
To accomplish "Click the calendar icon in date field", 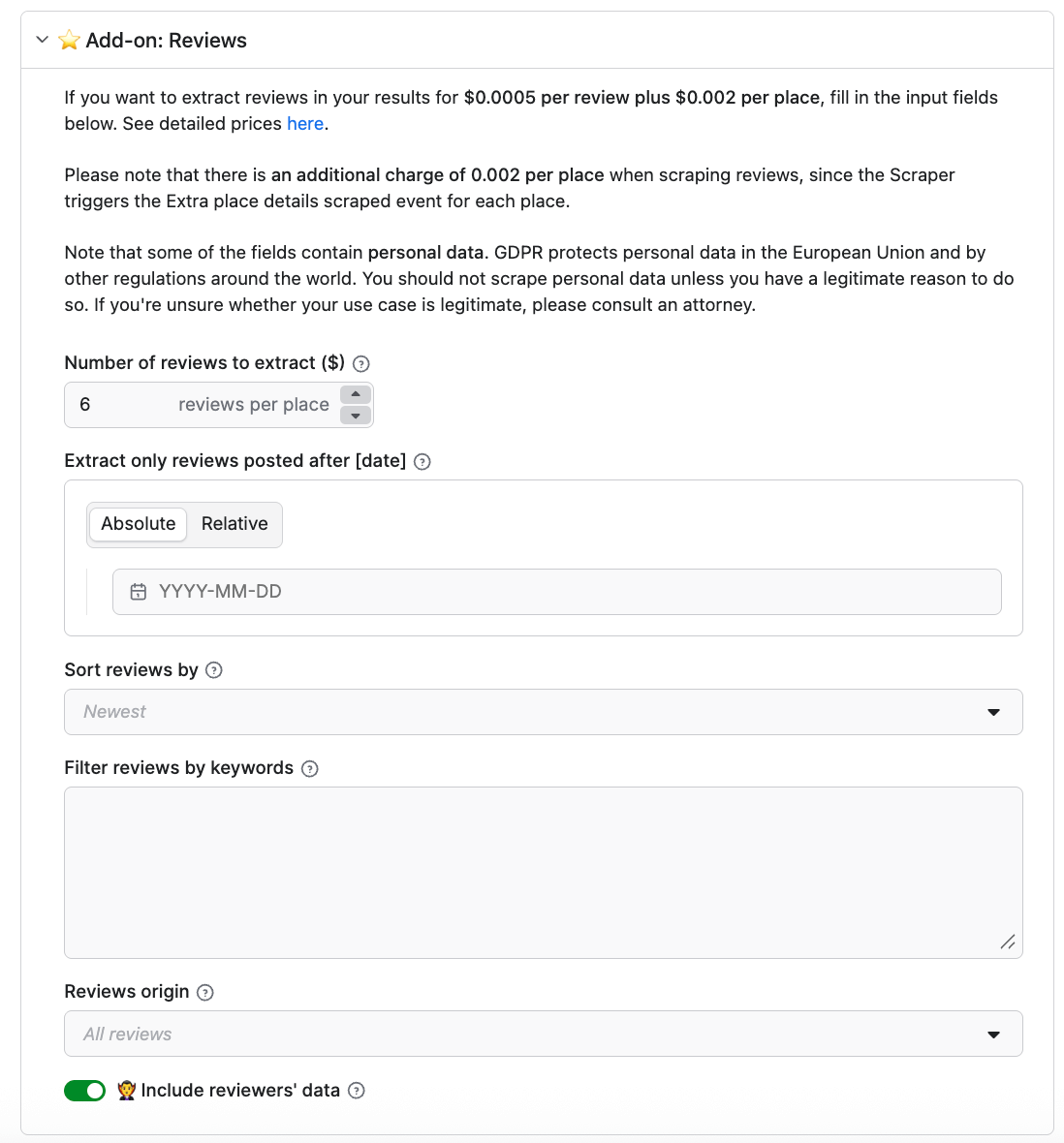I will pos(139,592).
